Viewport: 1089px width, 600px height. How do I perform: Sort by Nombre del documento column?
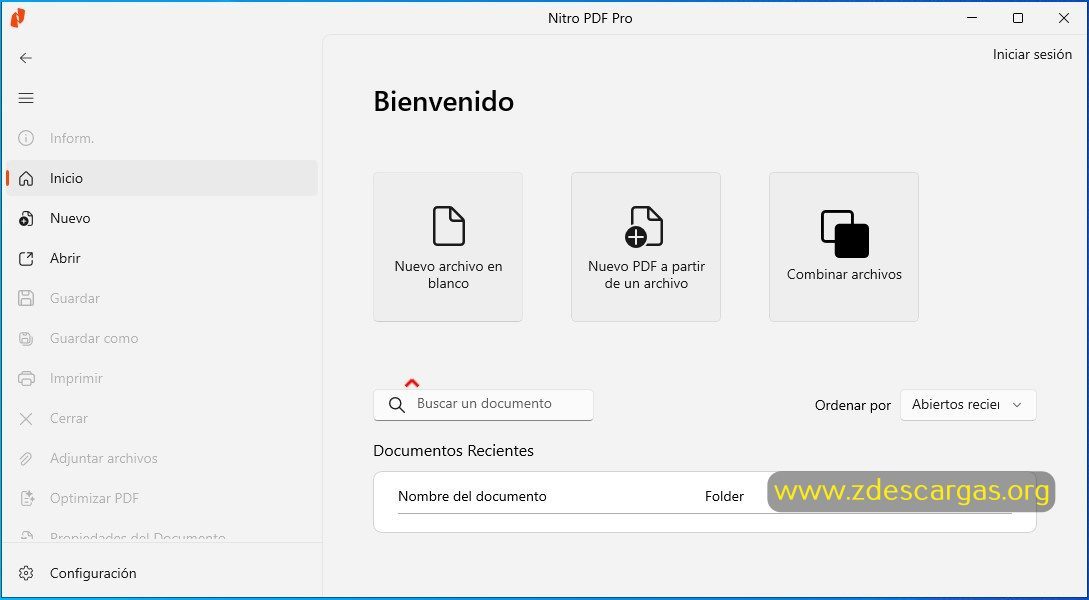tap(472, 497)
